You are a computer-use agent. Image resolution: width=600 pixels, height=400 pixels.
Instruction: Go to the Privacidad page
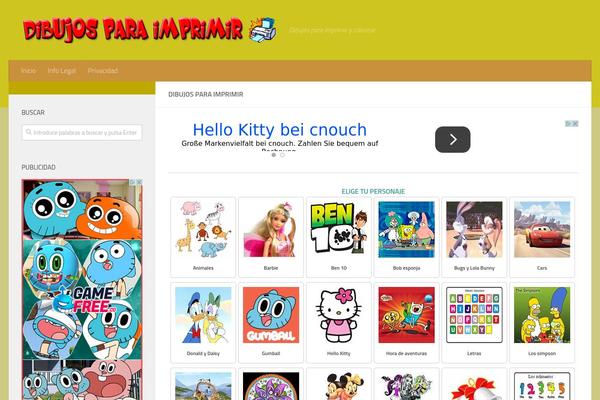tap(103, 70)
